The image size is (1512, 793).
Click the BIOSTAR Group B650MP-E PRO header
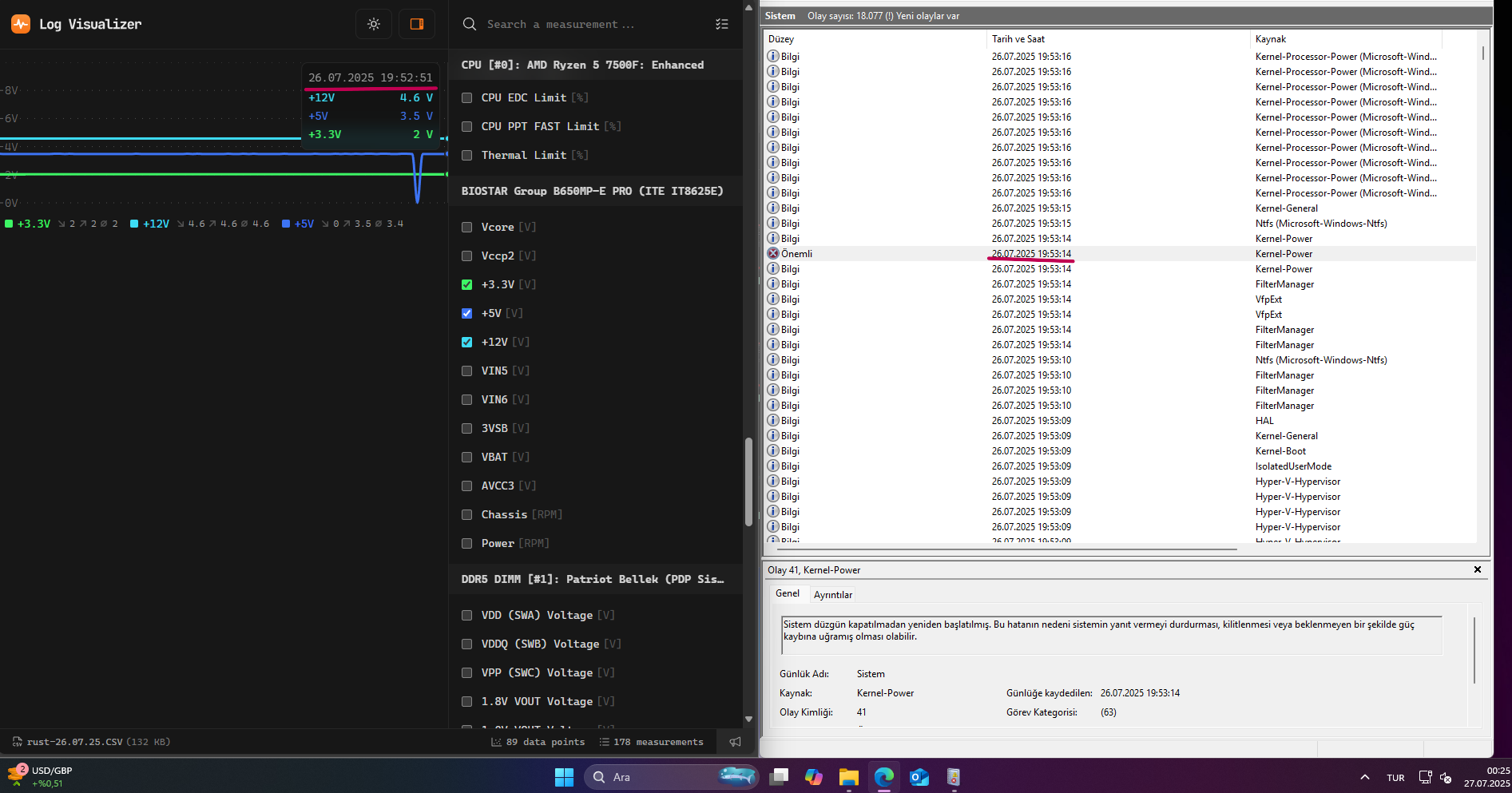592,191
